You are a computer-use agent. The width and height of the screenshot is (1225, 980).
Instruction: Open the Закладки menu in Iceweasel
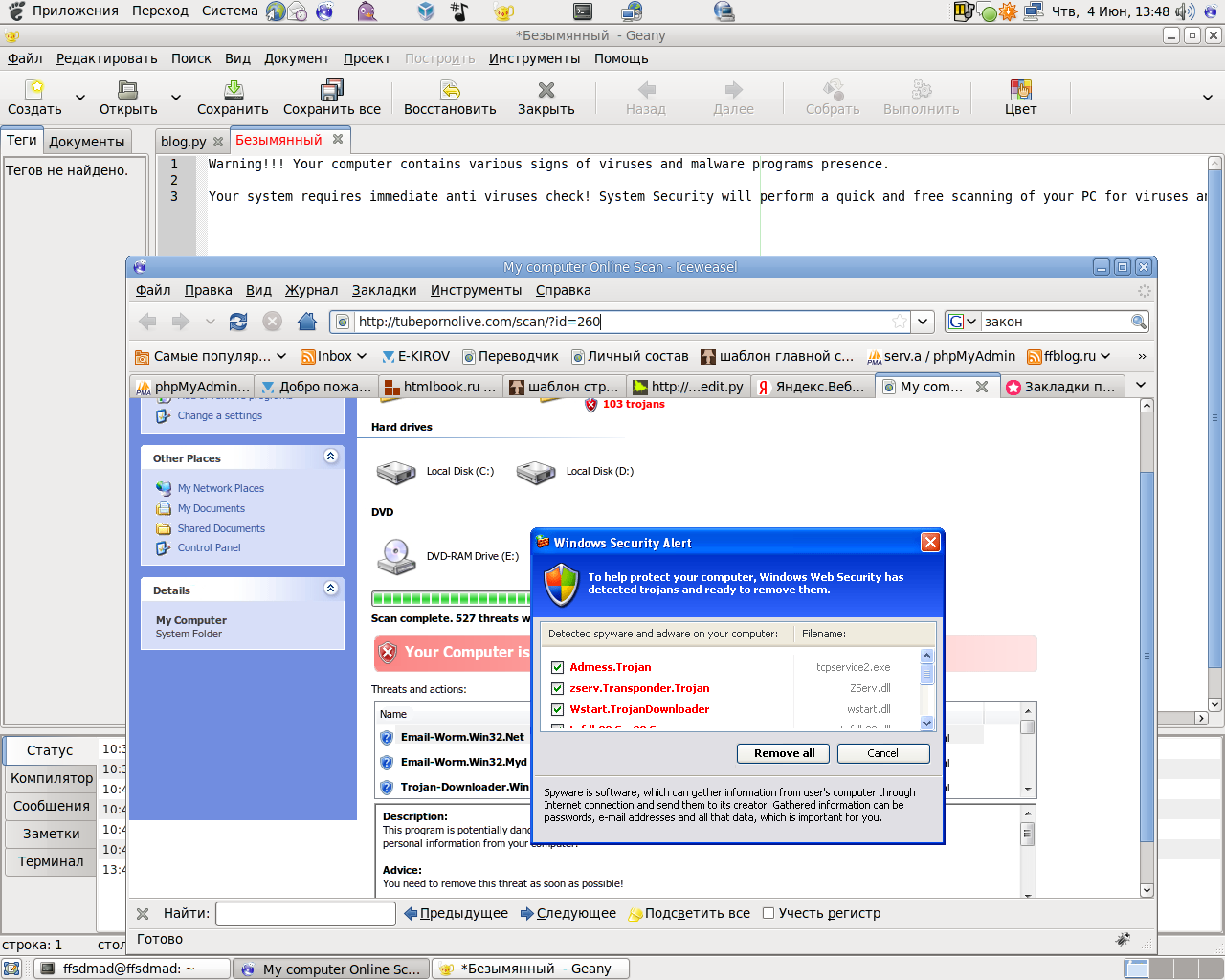coord(384,290)
